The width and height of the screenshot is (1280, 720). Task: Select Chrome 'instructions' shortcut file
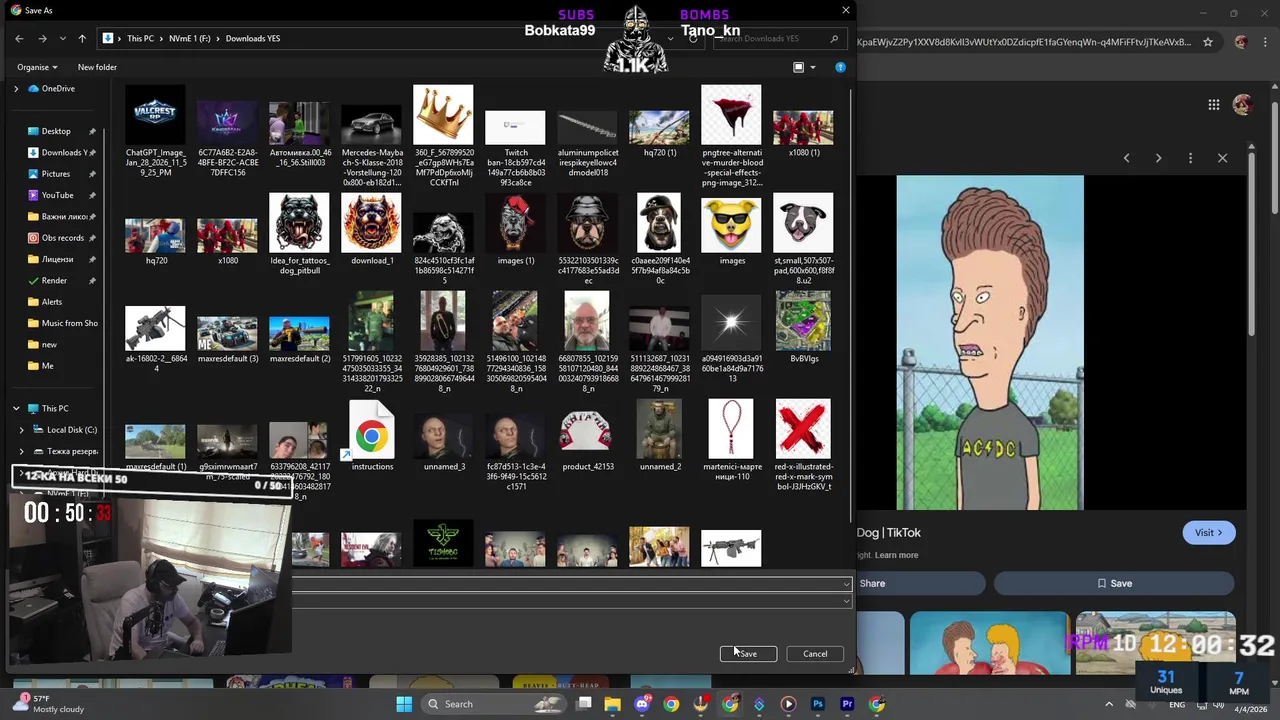[x=372, y=437]
